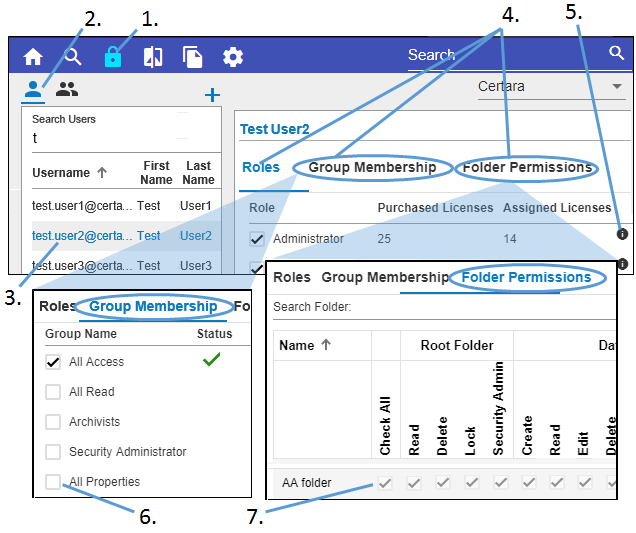Open the settings gear icon

233,57
